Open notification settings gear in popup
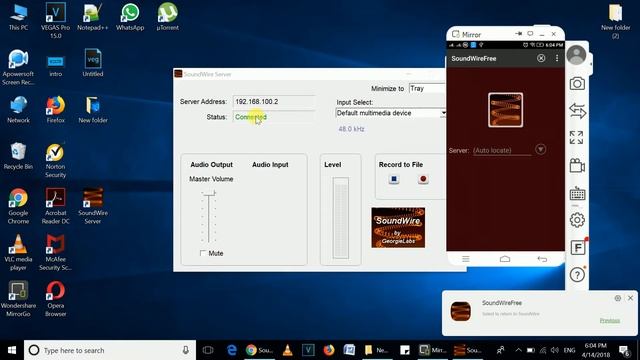Image resolution: width=640 pixels, height=360 pixels. [618, 298]
